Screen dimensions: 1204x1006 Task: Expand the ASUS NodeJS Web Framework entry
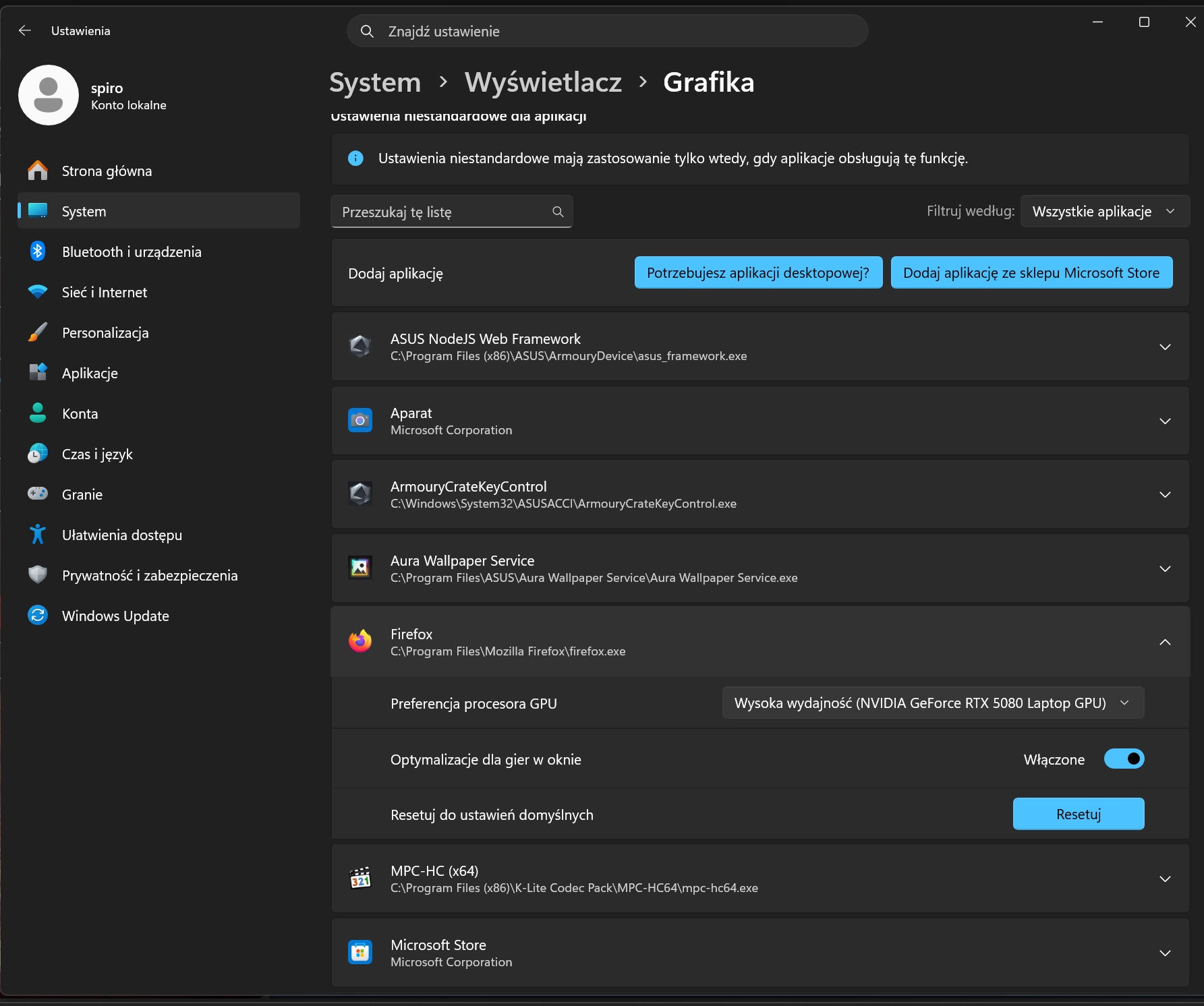click(x=1165, y=347)
